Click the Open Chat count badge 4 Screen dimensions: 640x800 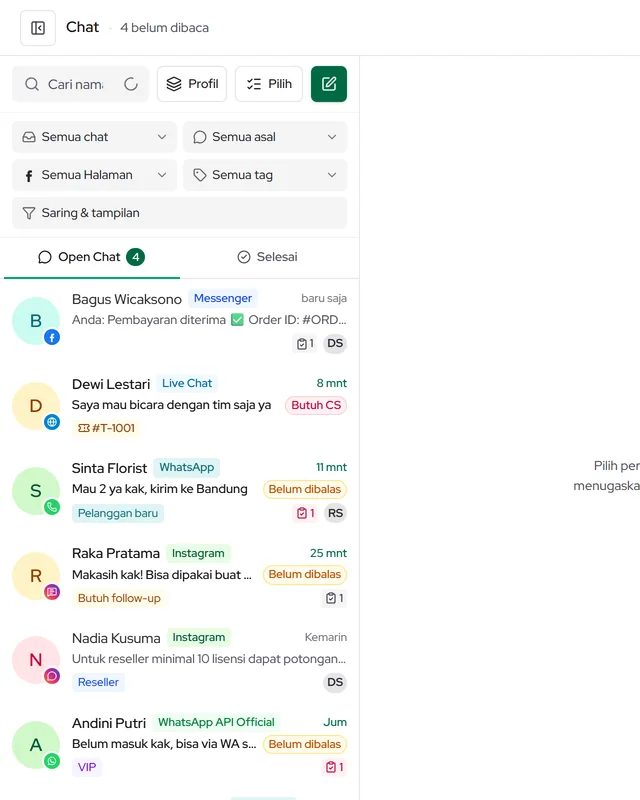coord(136,257)
